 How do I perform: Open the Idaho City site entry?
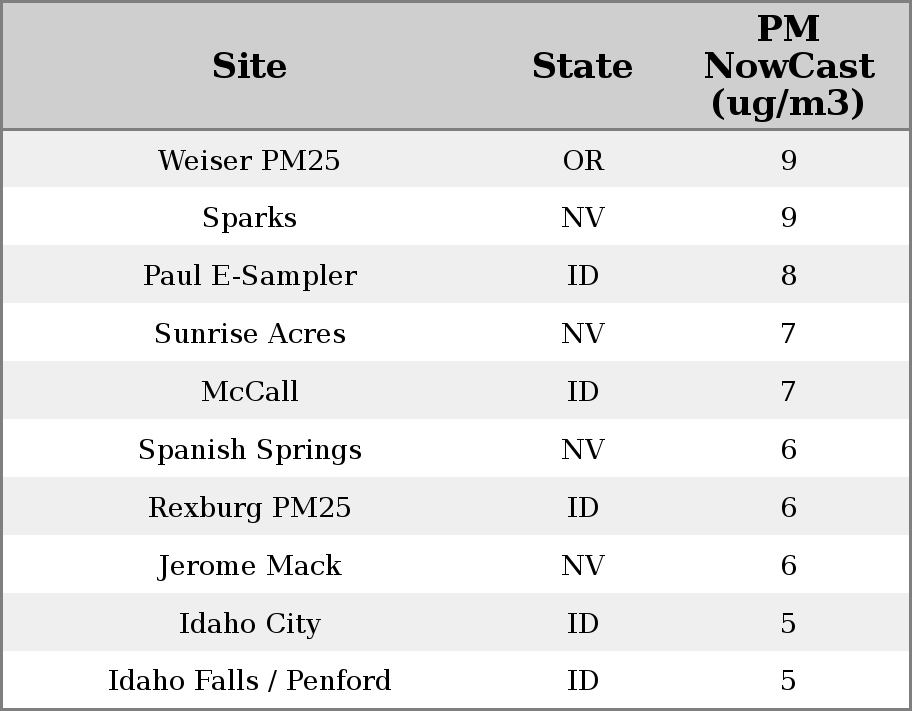pos(249,624)
